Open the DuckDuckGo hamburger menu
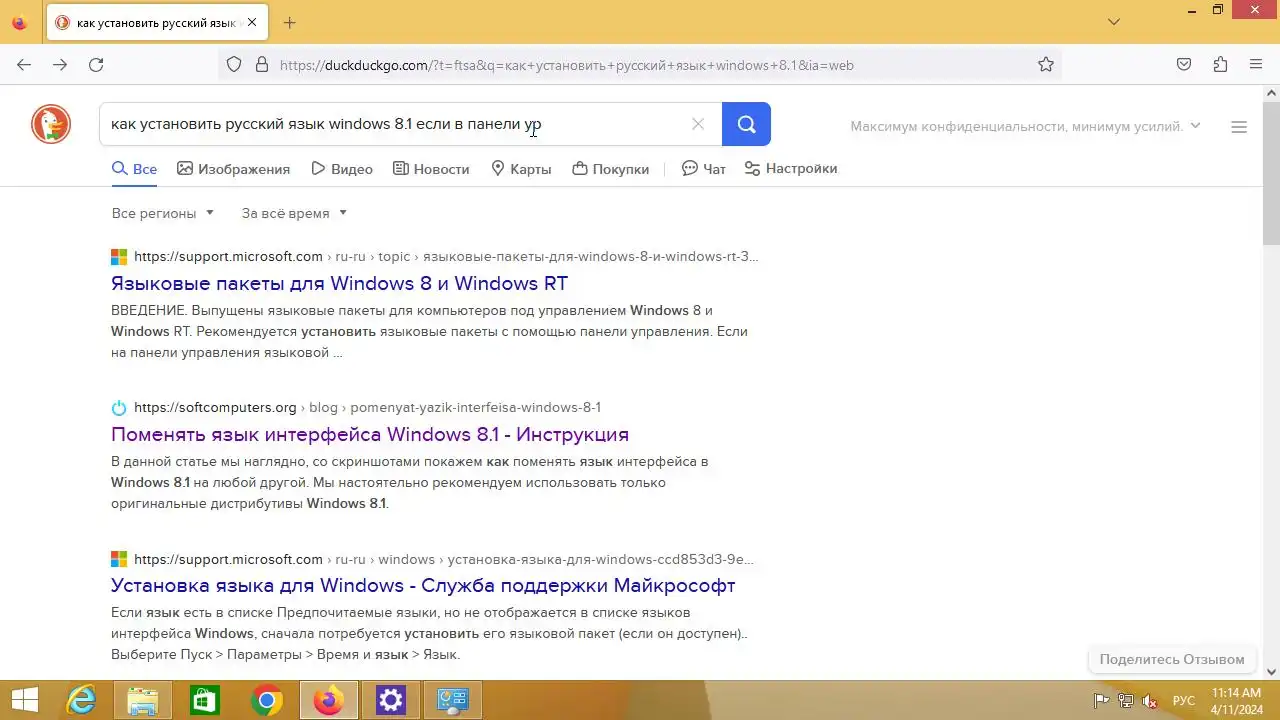1280x720 pixels. tap(1239, 127)
